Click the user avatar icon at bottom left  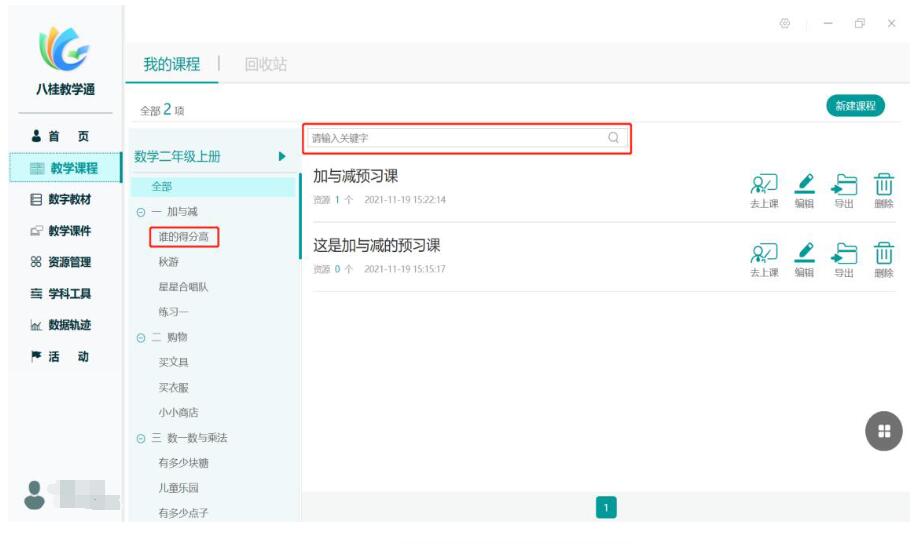[35, 494]
